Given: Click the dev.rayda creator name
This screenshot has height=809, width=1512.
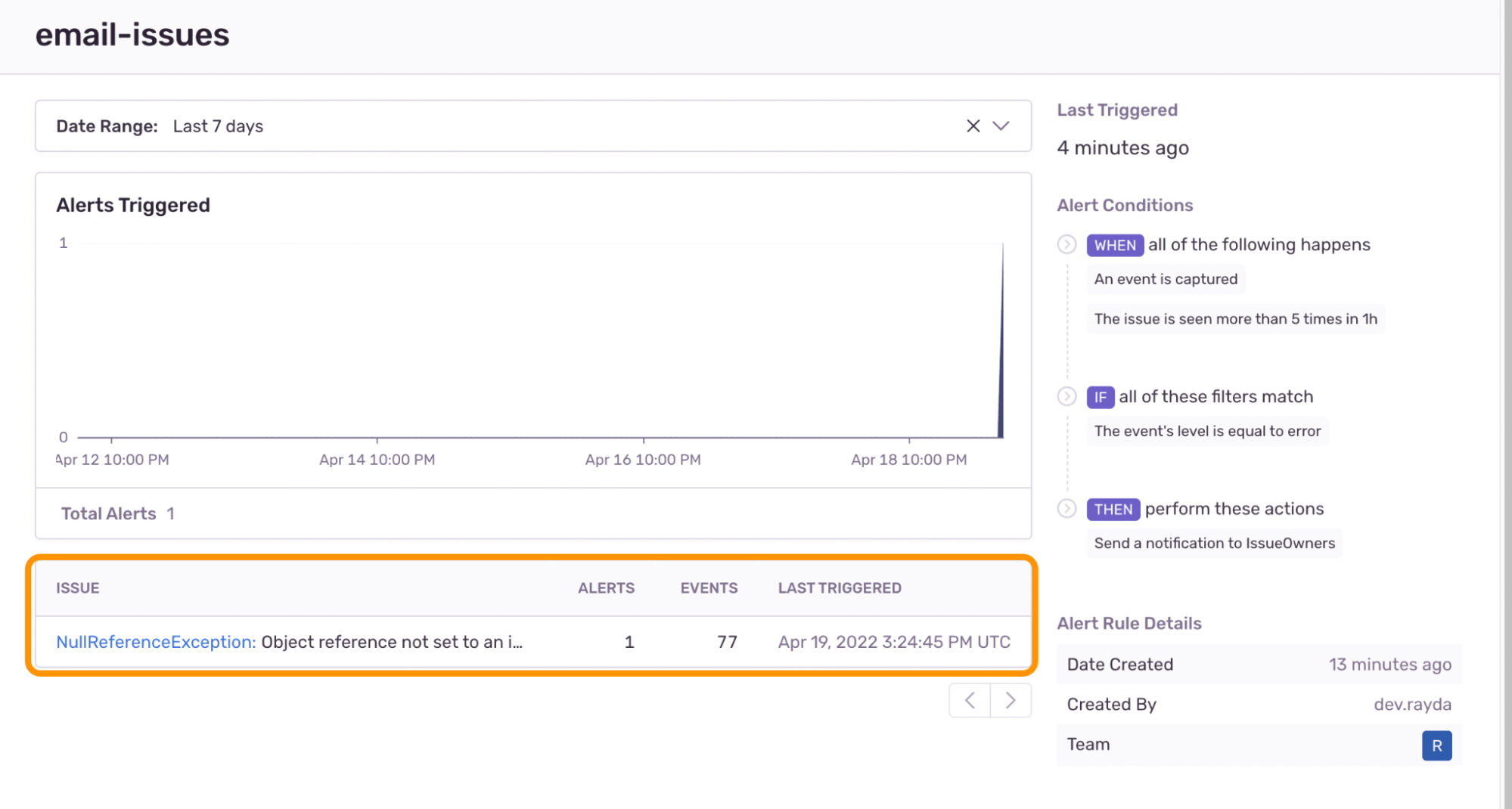Looking at the screenshot, I should [1412, 705].
